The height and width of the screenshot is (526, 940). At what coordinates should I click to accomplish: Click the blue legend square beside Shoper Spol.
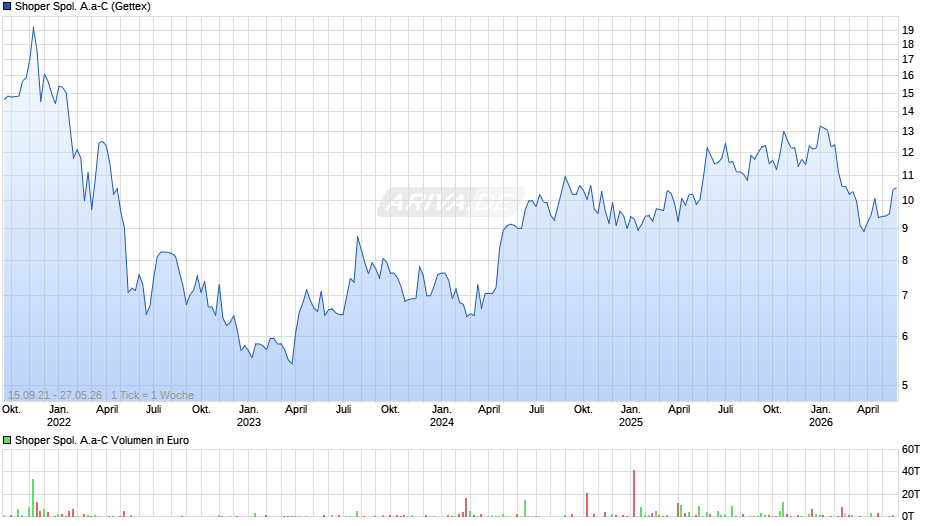pos(7,7)
